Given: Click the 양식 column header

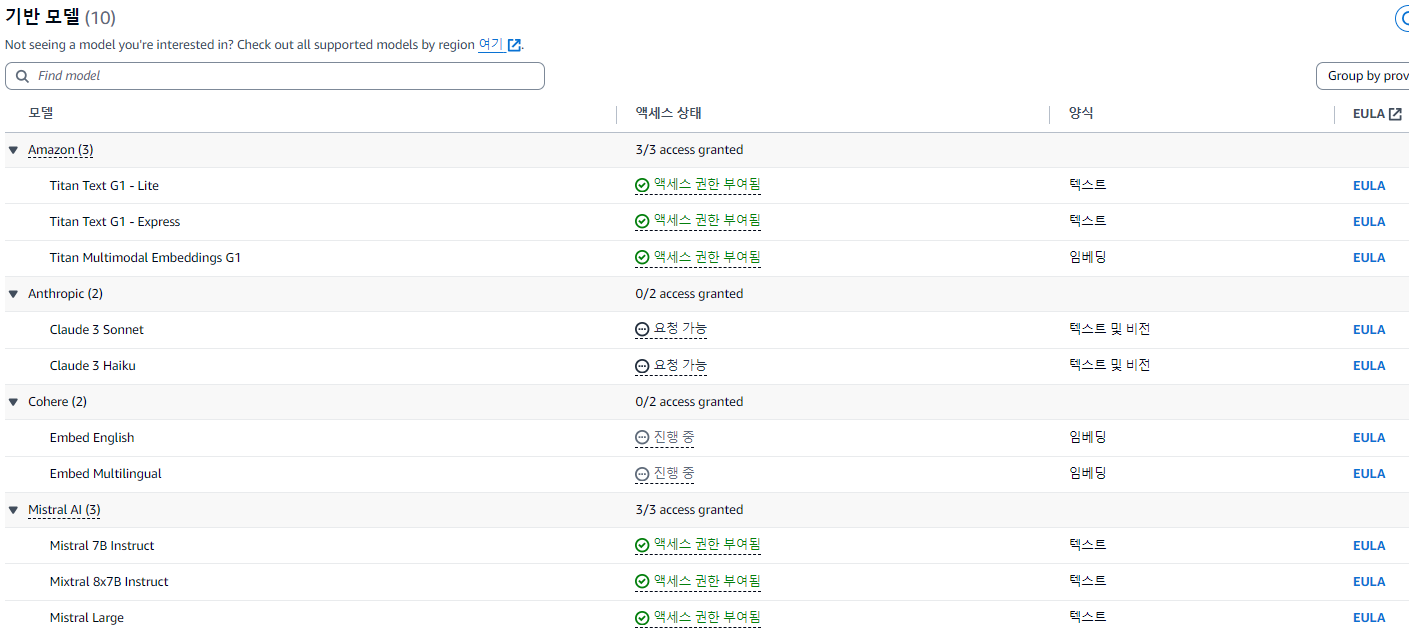Looking at the screenshot, I should (1081, 113).
